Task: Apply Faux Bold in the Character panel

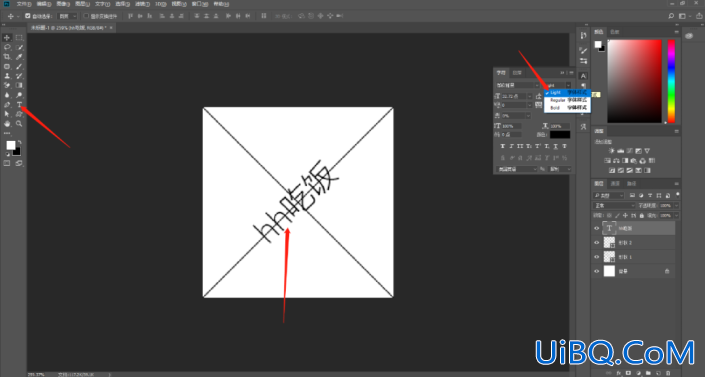Action: [x=503, y=146]
